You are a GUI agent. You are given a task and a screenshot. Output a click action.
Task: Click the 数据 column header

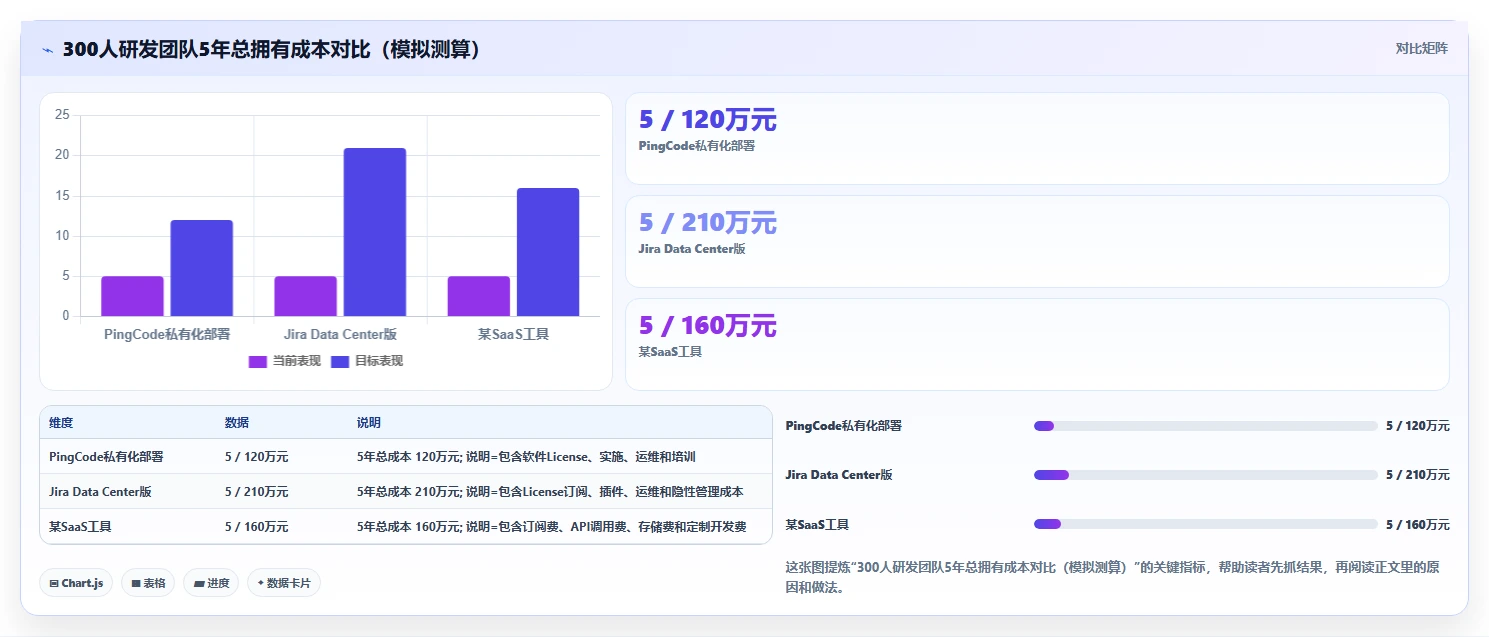(237, 423)
